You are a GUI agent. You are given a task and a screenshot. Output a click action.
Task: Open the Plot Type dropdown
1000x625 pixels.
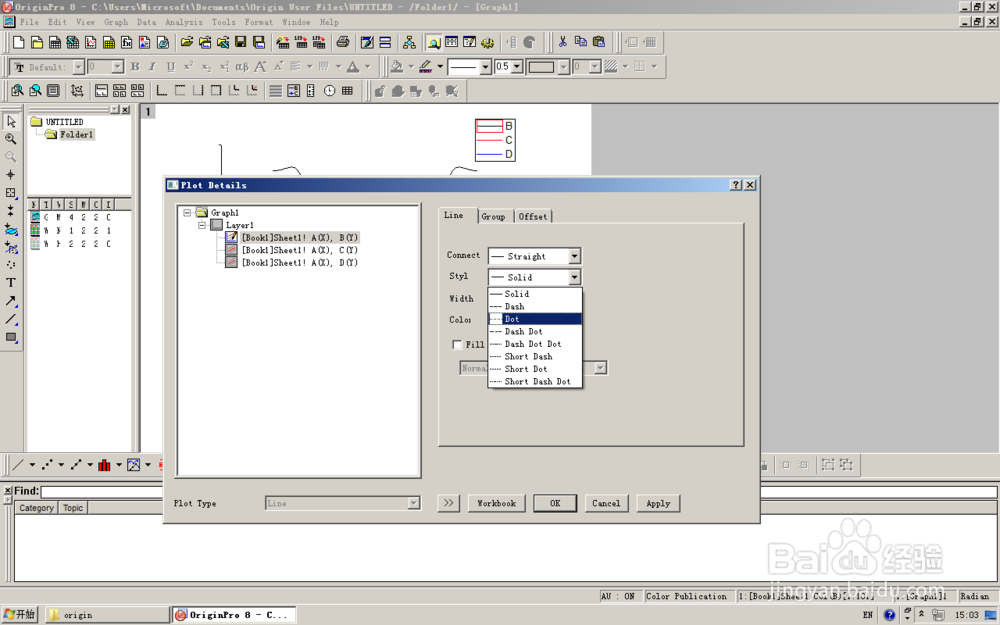coord(414,503)
